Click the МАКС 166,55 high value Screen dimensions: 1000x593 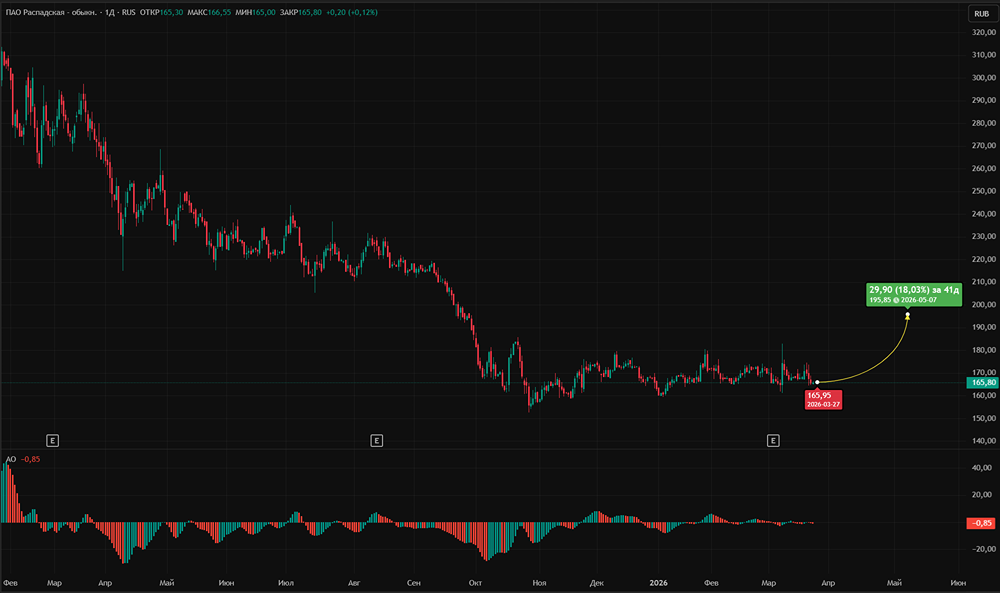coord(209,12)
